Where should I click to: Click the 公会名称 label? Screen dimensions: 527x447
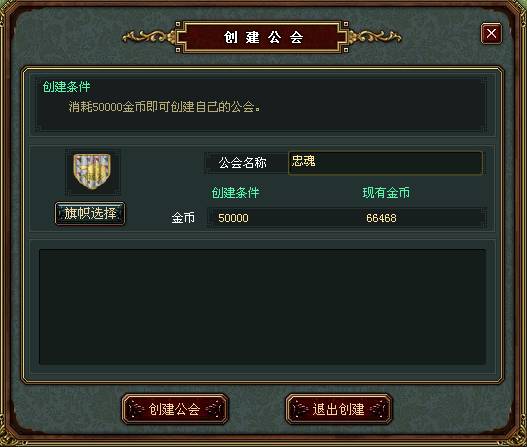(x=243, y=163)
